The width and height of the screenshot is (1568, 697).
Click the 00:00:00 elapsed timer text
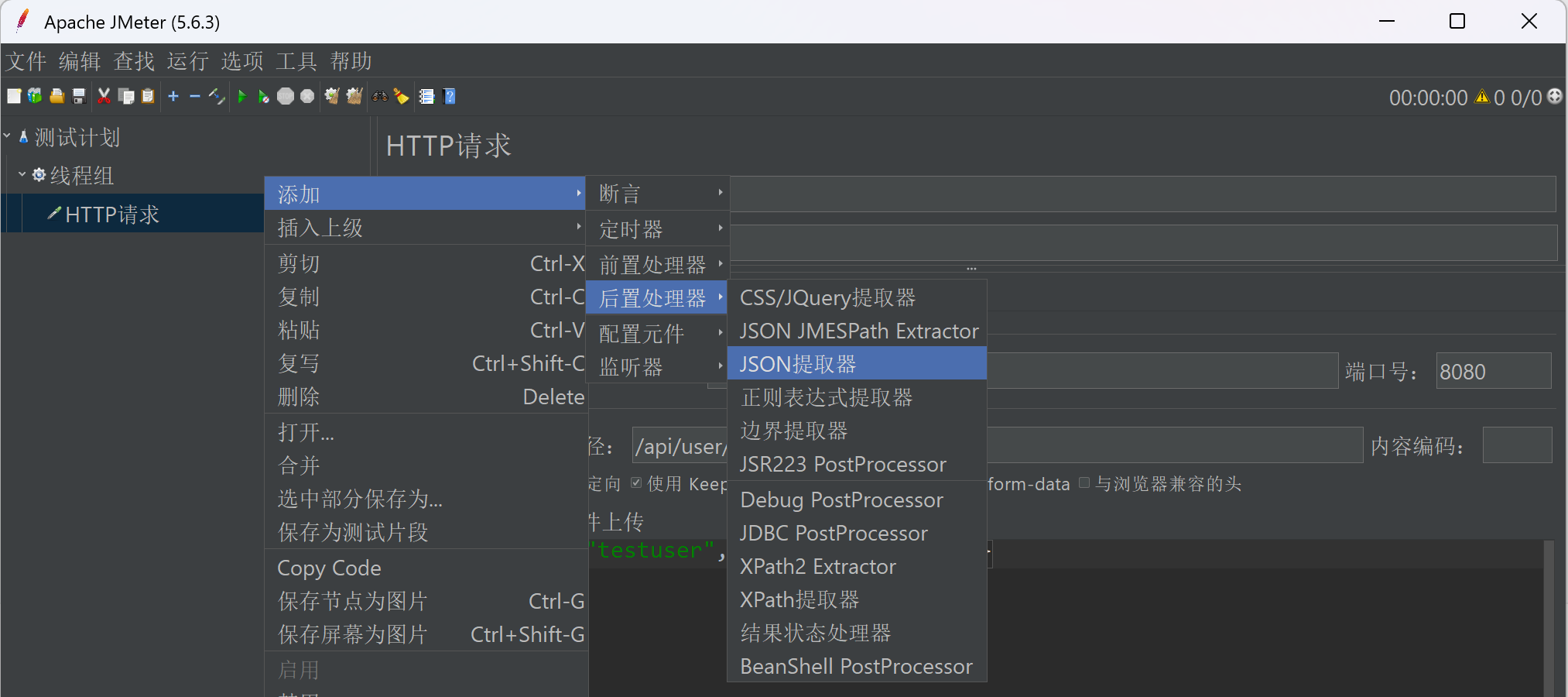pyautogui.click(x=1428, y=98)
